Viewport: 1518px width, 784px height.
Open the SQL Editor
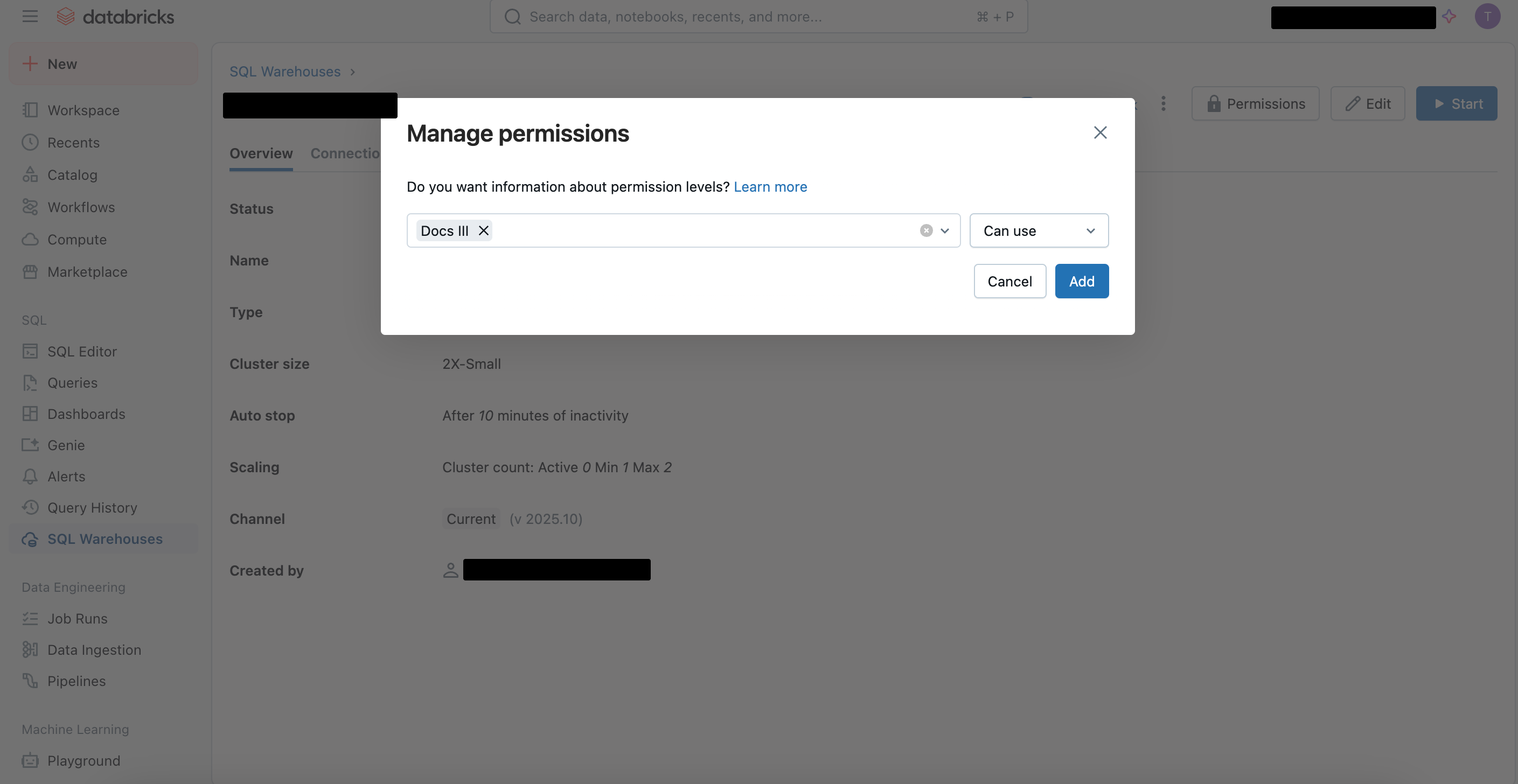pyautogui.click(x=103, y=352)
